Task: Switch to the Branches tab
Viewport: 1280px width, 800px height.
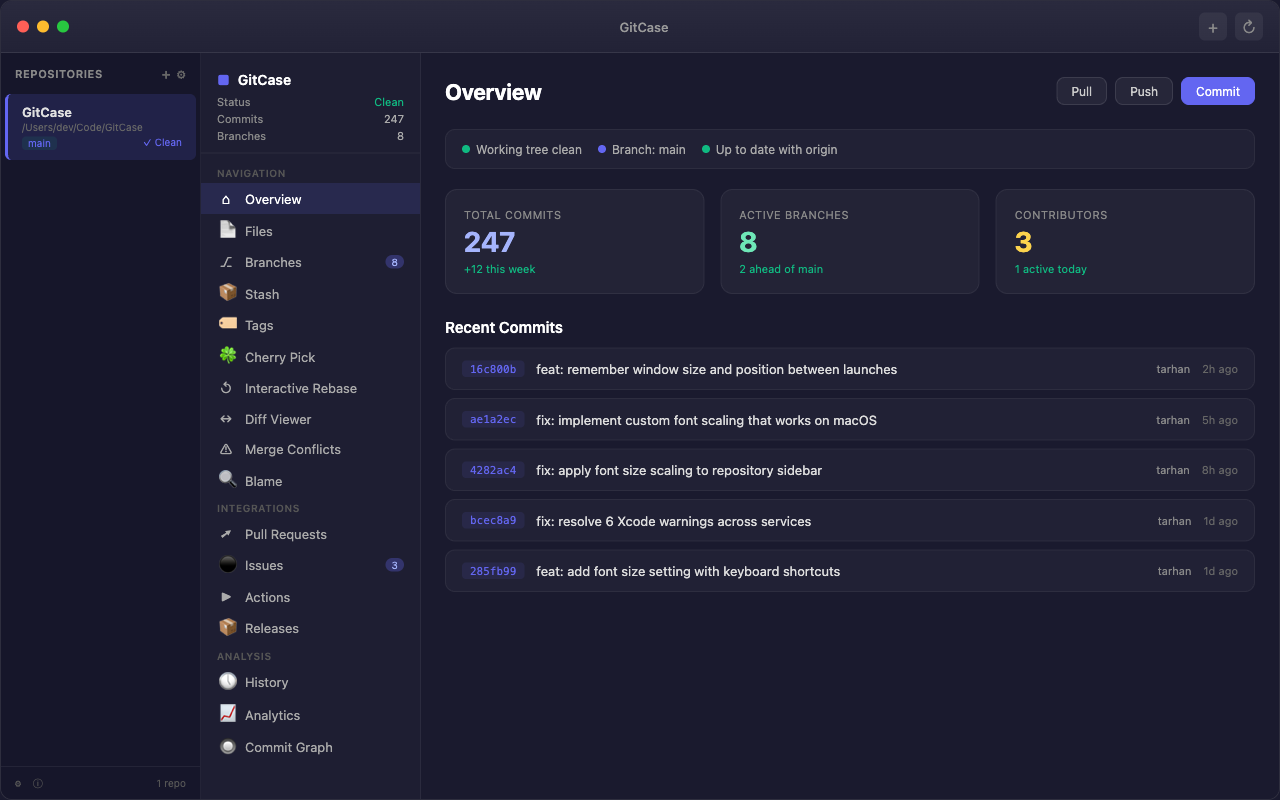Action: click(271, 262)
